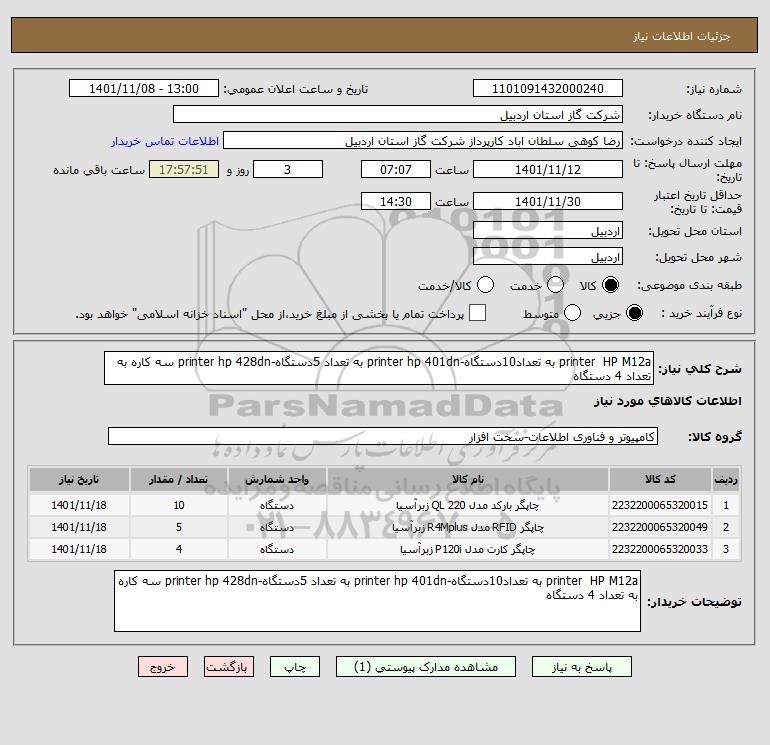Image resolution: width=770 pixels, height=745 pixels.
Task: Click the validity time field 14:30
Action: click(396, 201)
